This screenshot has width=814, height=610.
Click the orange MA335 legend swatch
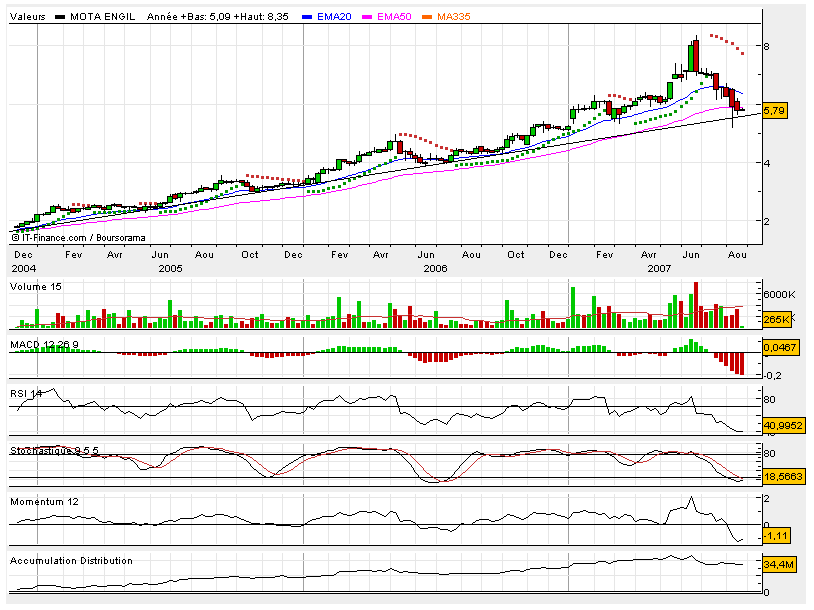[x=427, y=17]
